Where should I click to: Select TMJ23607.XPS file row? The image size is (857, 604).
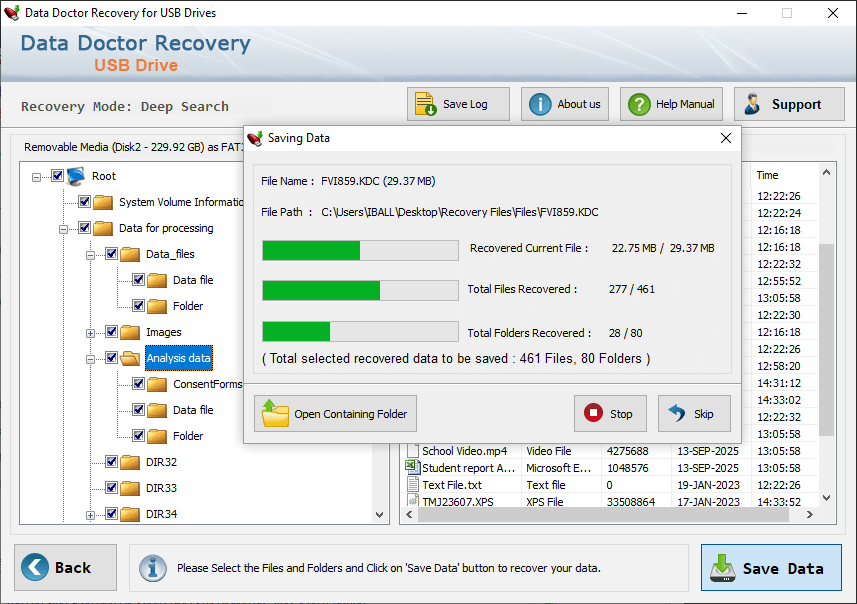coord(611,501)
